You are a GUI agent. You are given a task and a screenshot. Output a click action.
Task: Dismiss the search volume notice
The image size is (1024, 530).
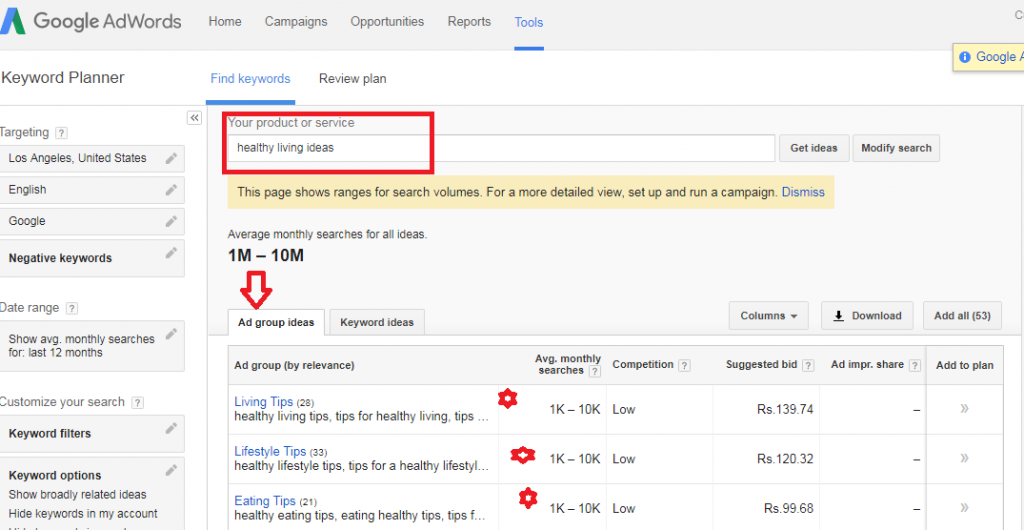(x=803, y=193)
